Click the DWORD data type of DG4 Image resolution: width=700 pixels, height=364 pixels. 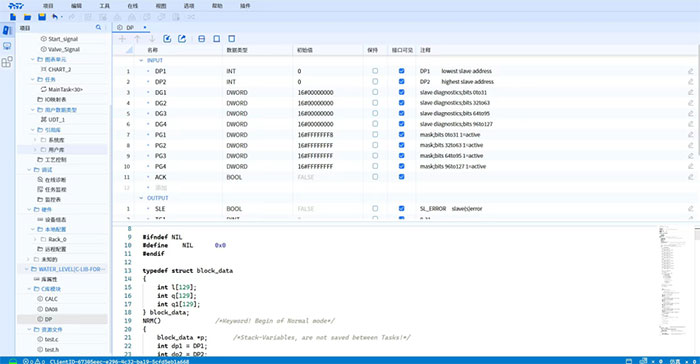click(237, 124)
